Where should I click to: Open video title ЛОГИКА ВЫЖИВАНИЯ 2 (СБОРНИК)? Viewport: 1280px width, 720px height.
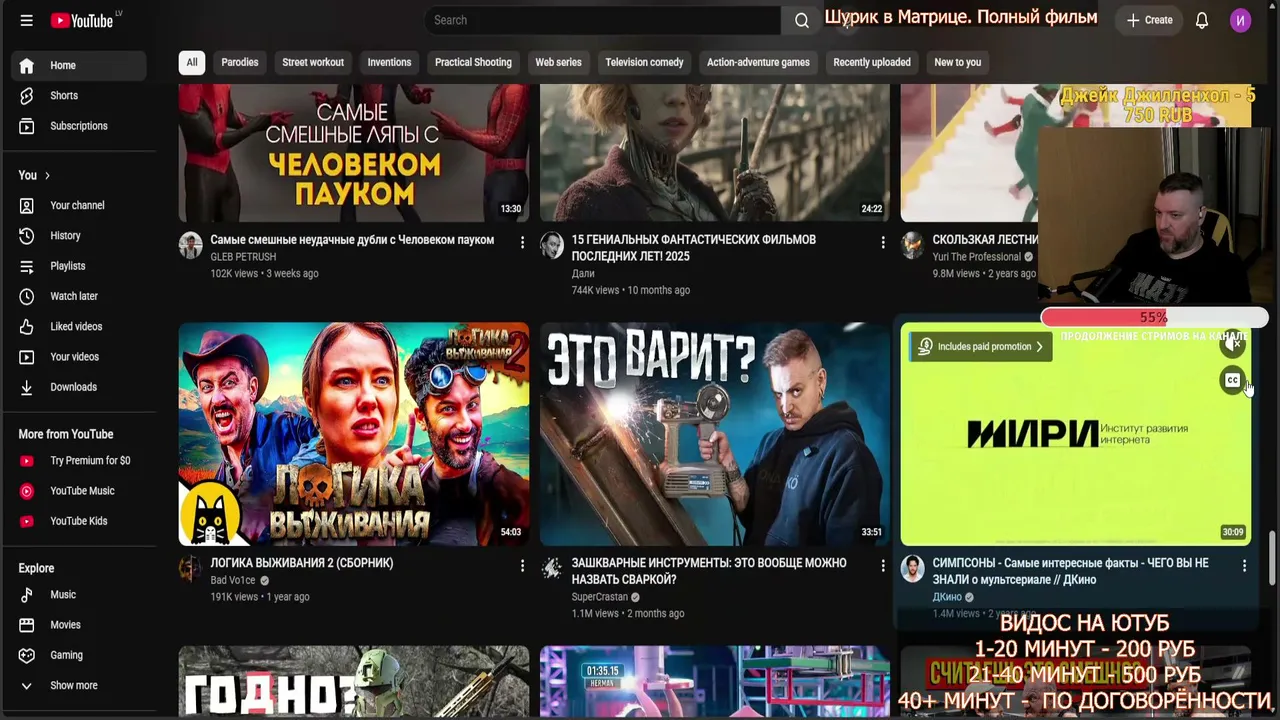(x=302, y=563)
